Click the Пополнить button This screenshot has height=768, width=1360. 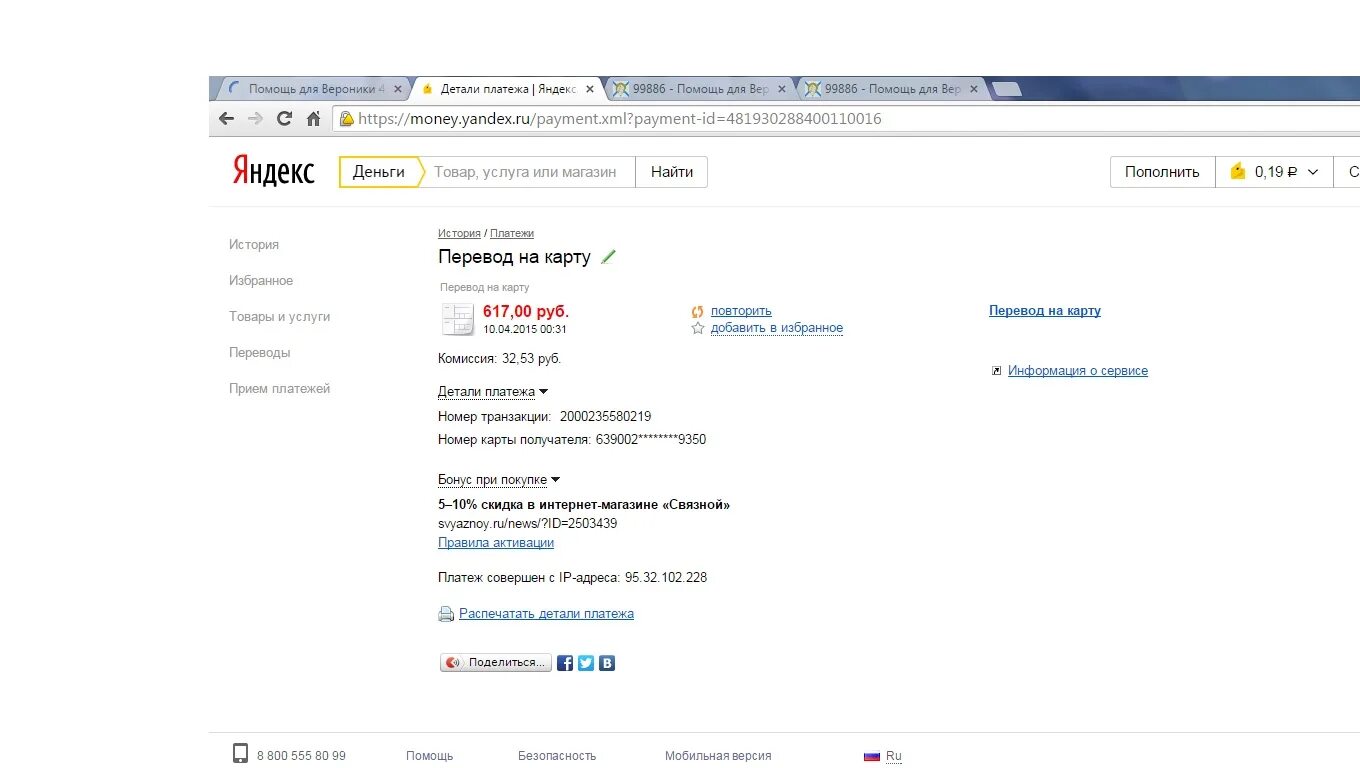(x=1162, y=172)
